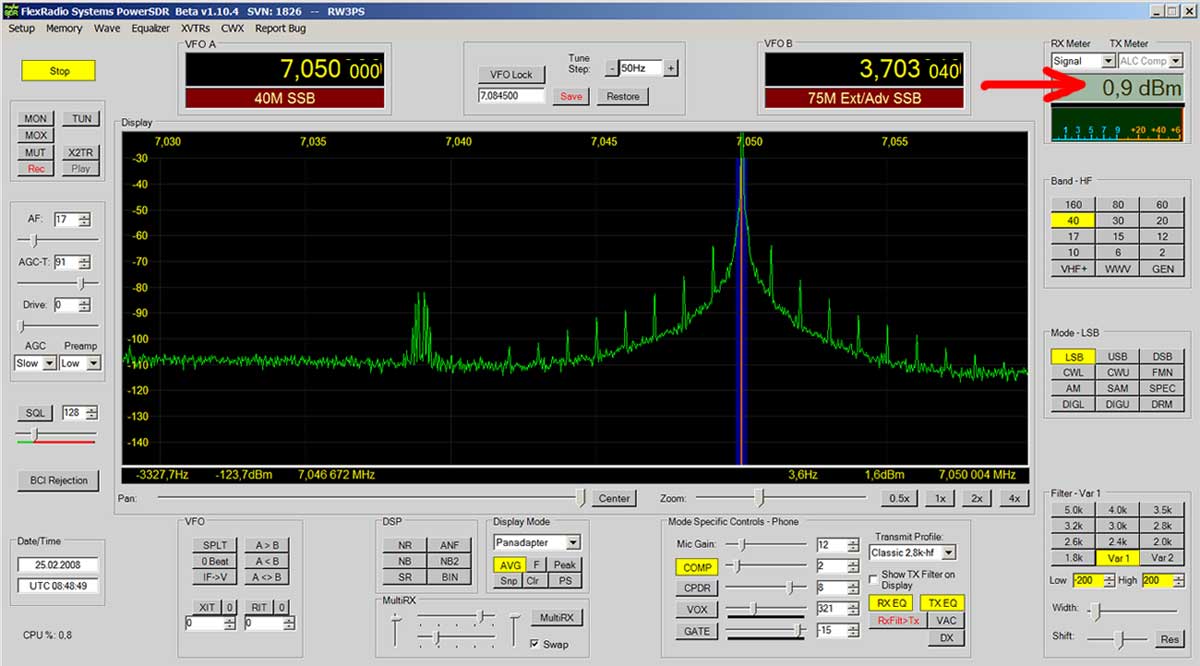Click the saved frequency field 7,084500

pyautogui.click(x=511, y=96)
